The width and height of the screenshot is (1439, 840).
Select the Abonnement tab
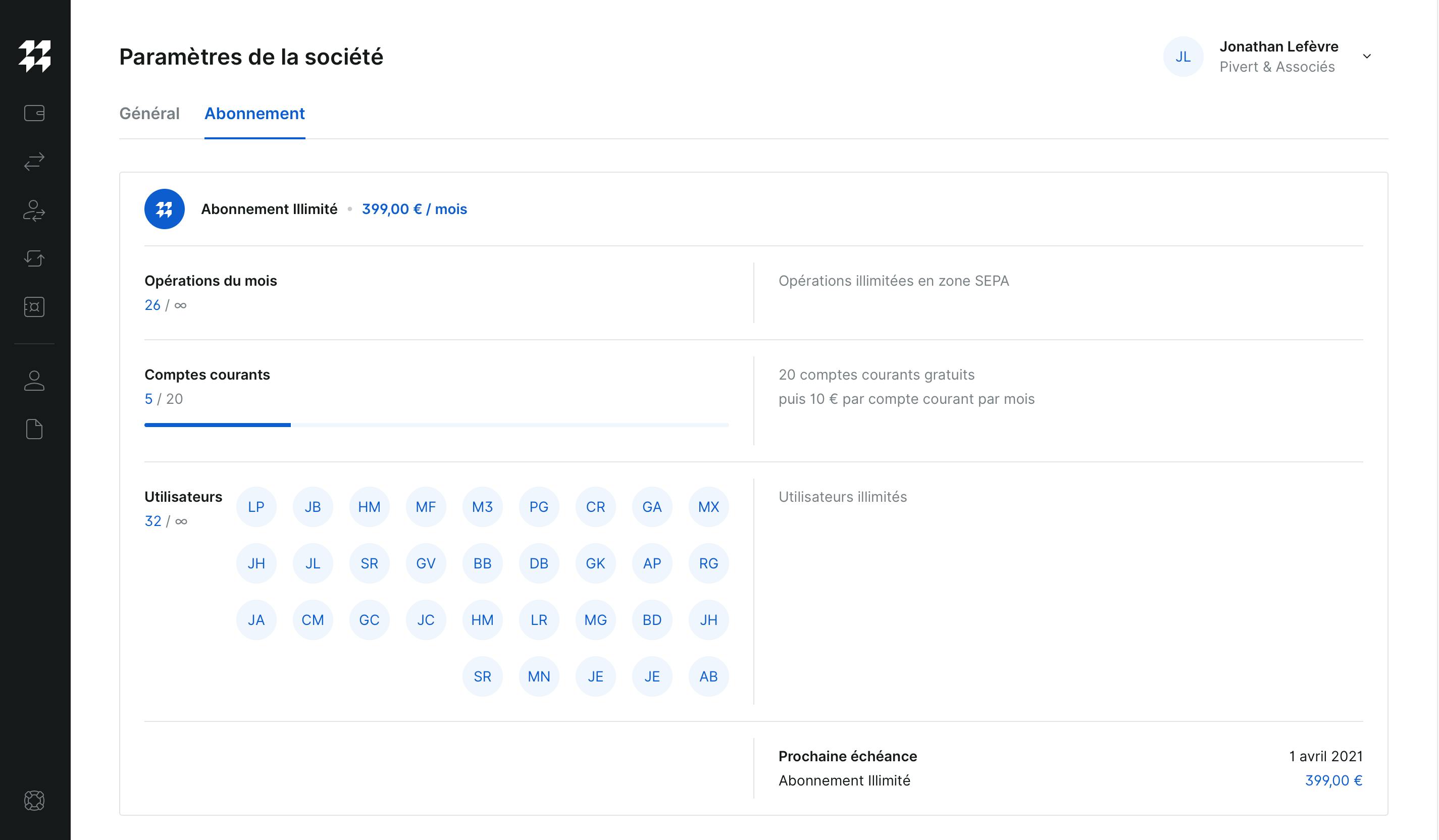click(254, 114)
